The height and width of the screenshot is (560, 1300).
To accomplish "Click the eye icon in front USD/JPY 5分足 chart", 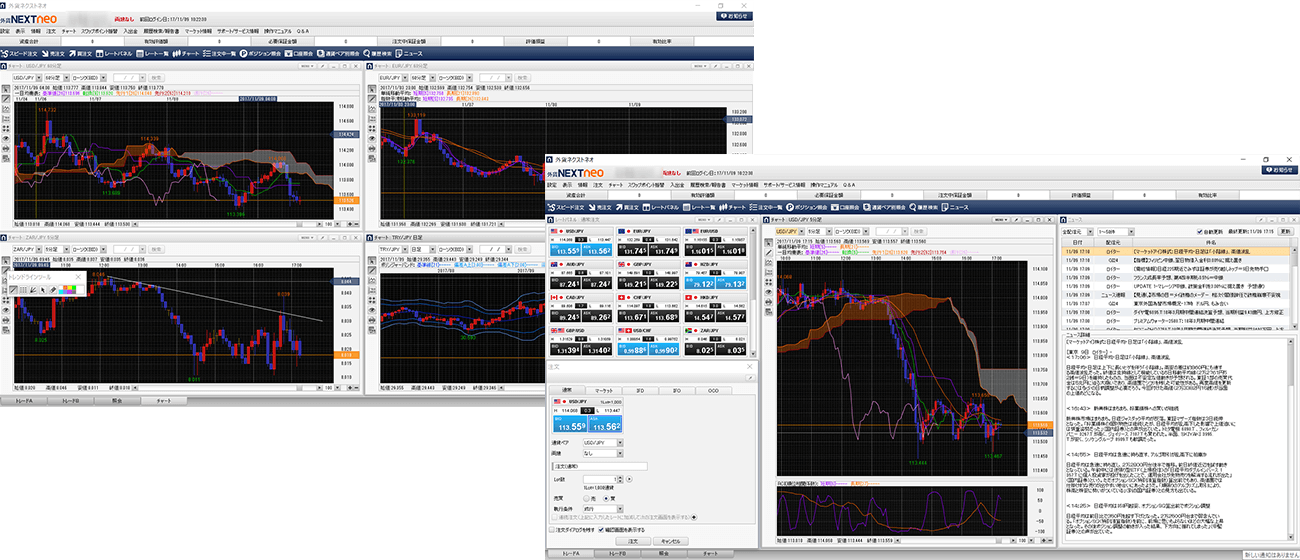I will click(769, 292).
